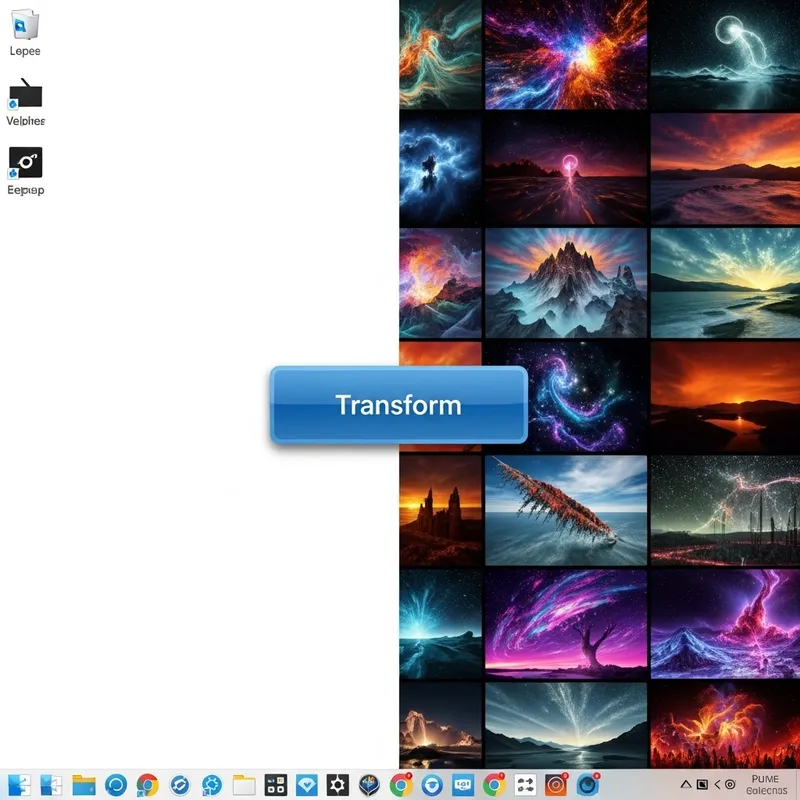Viewport: 800px width, 800px height.
Task: Open the circular sync app on the taskbar
Action: (115, 785)
